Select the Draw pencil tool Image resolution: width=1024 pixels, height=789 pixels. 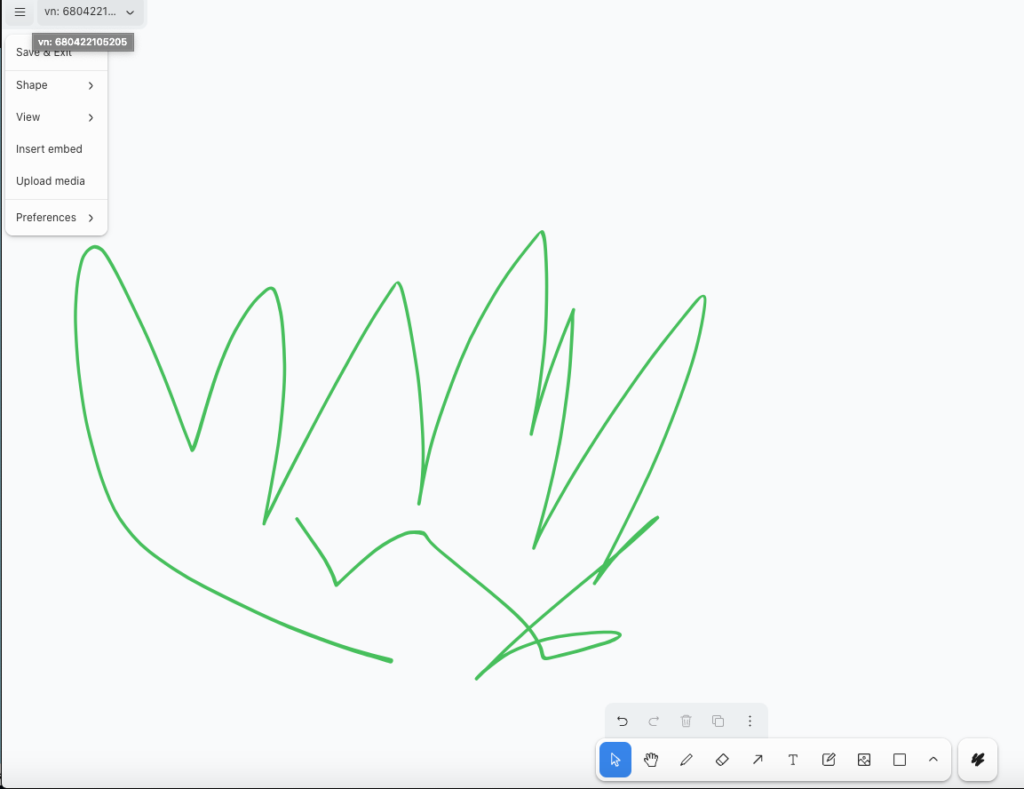[686, 760]
